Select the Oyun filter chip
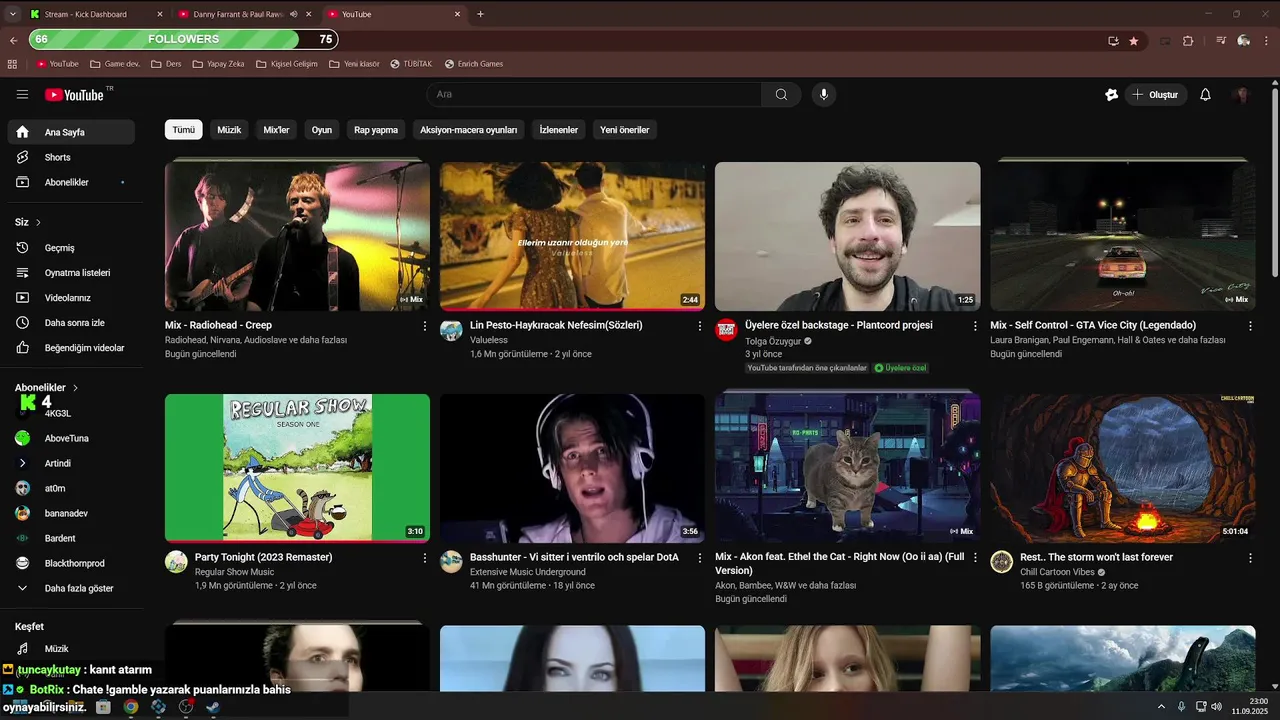Screen dimensions: 1280x720 tap(321, 130)
